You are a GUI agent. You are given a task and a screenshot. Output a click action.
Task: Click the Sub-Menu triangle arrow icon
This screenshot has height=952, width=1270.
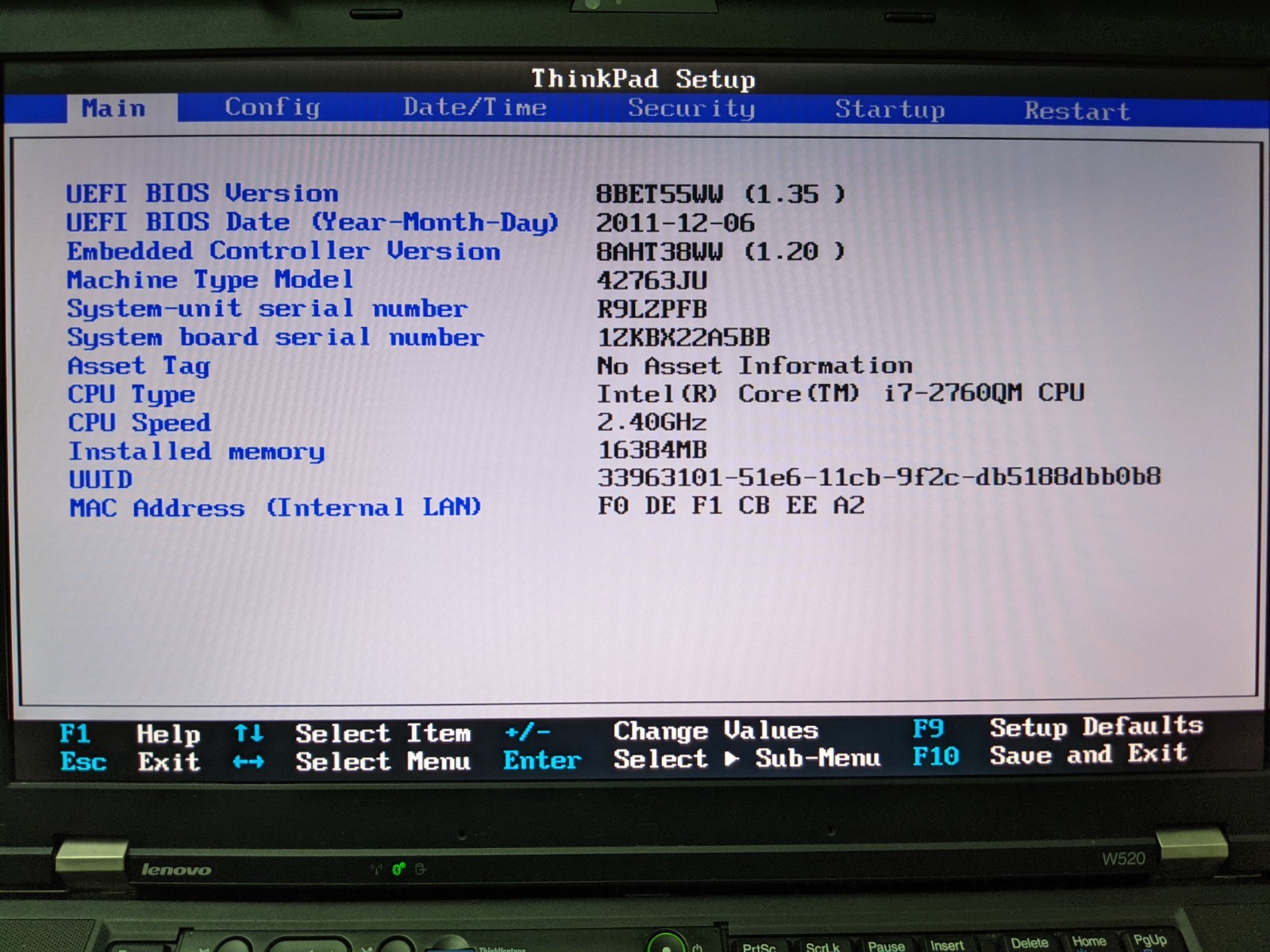(x=732, y=759)
